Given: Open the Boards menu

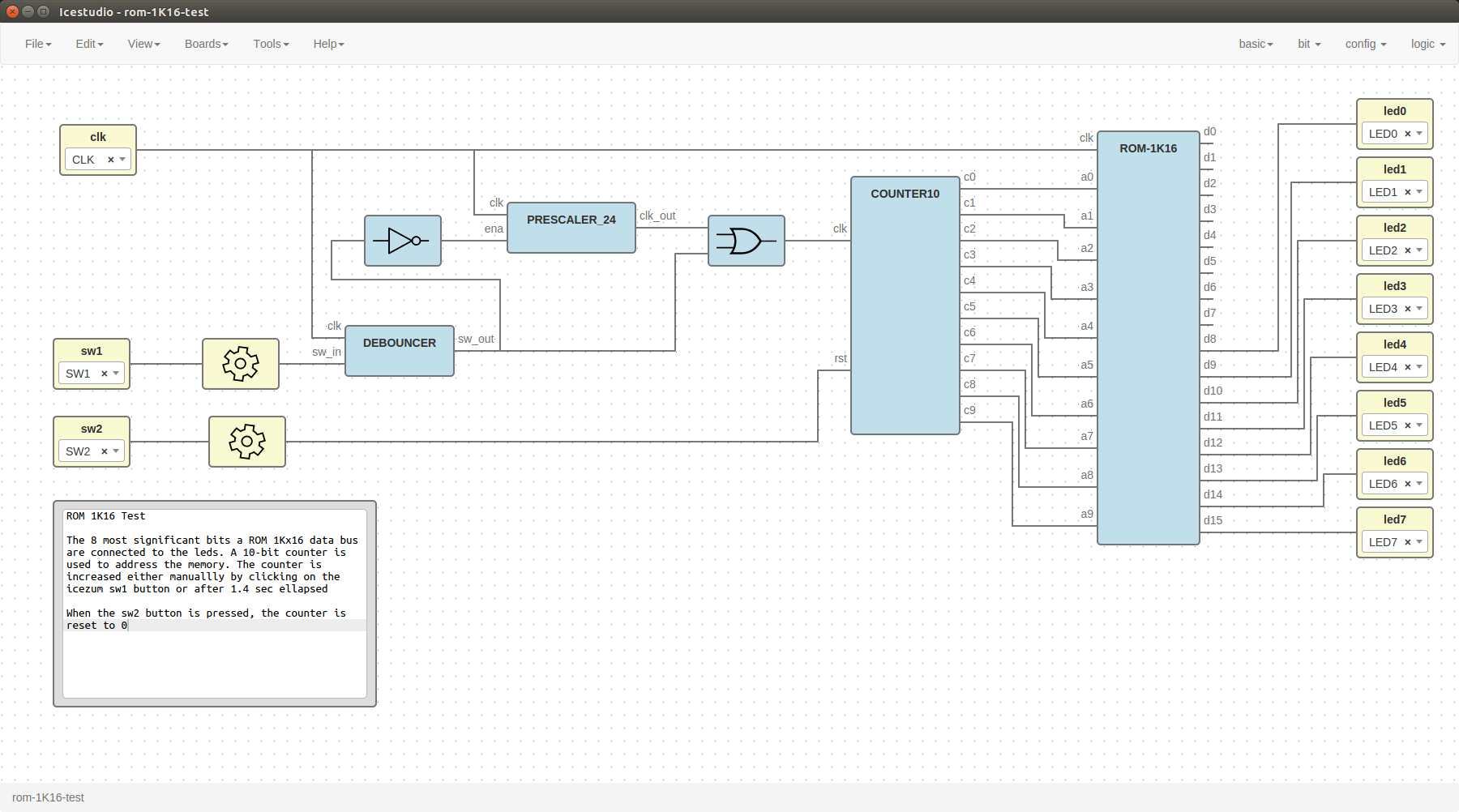Looking at the screenshot, I should click(206, 44).
